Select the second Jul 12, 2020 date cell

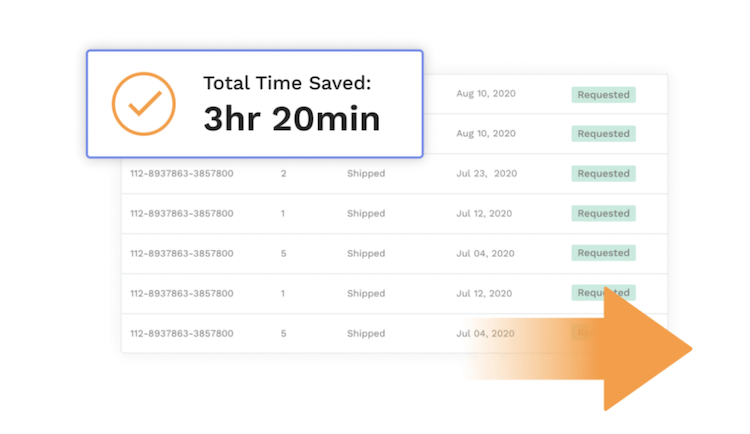coord(484,293)
